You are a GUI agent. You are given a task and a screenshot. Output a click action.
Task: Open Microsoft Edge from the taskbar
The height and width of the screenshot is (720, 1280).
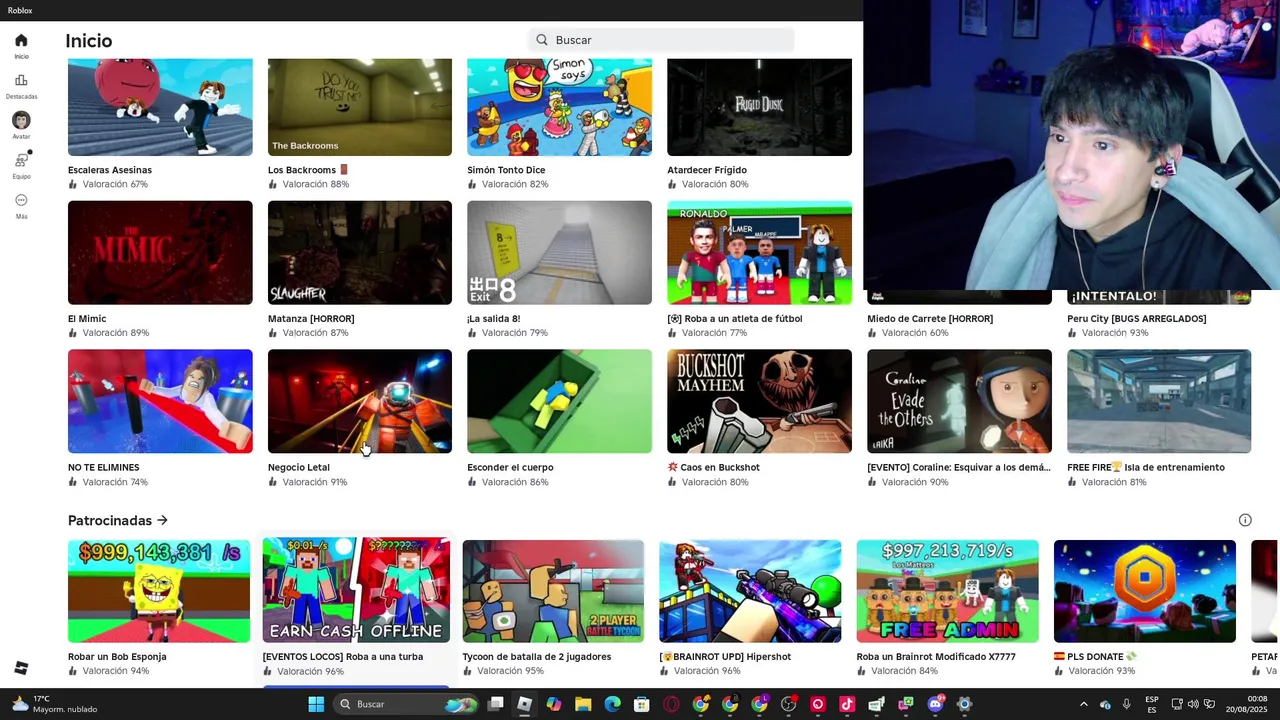612,704
